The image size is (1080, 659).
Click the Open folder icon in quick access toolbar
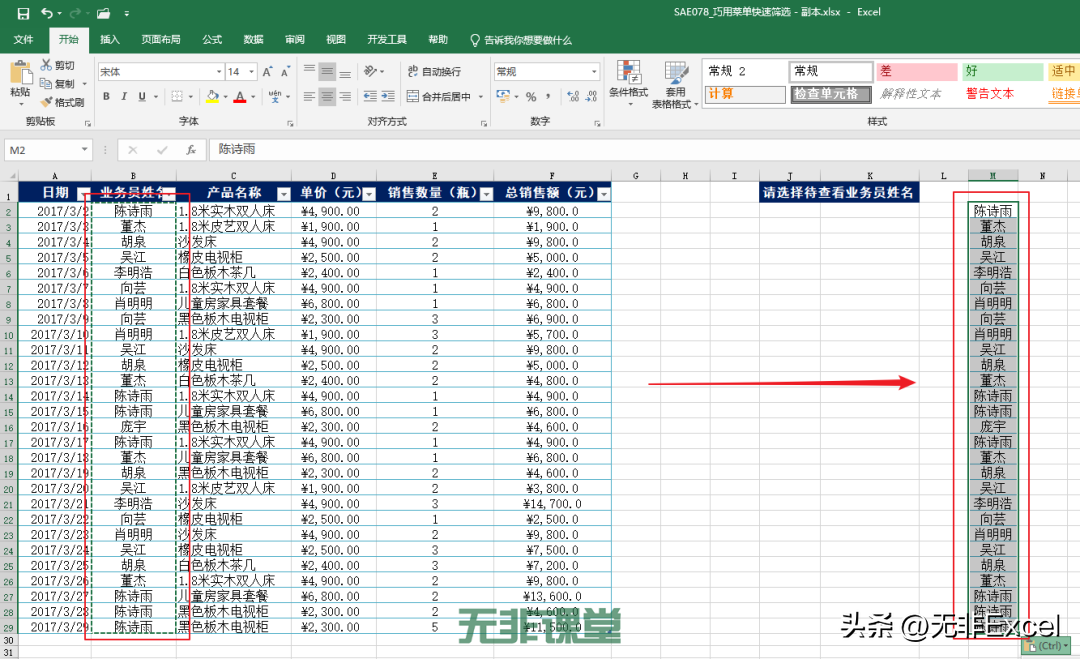coord(103,13)
